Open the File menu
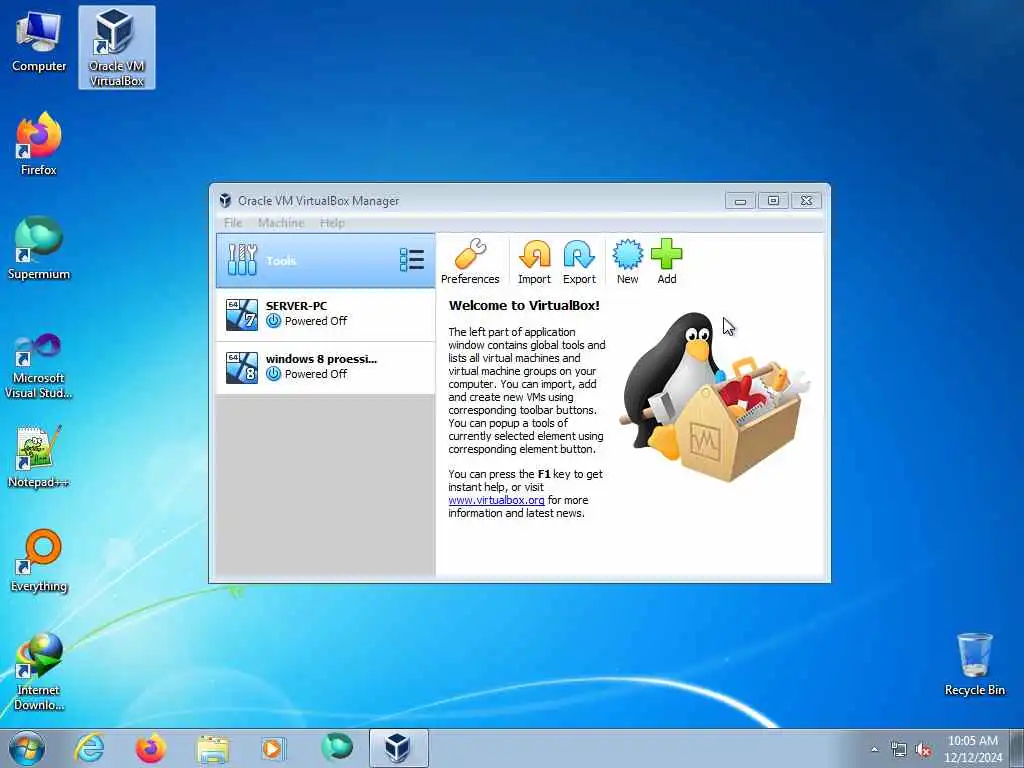The height and width of the screenshot is (768, 1024). click(x=232, y=223)
